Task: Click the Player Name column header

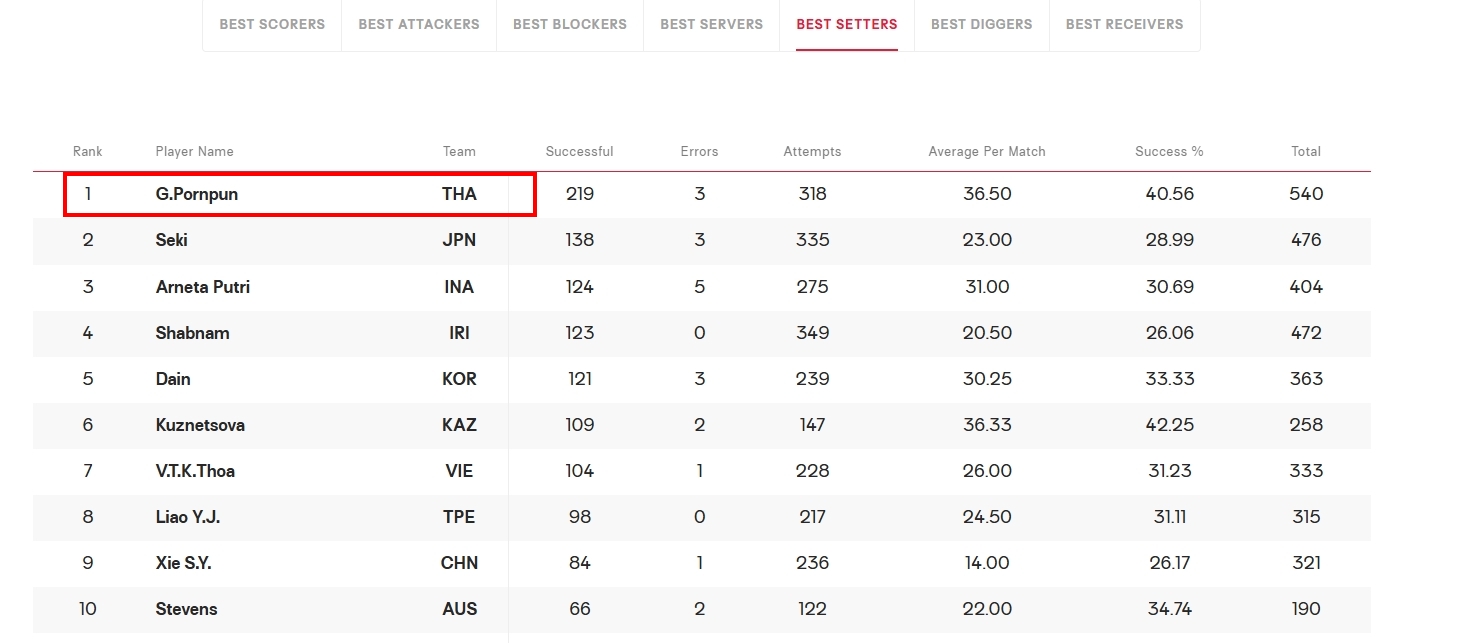Action: (x=195, y=152)
